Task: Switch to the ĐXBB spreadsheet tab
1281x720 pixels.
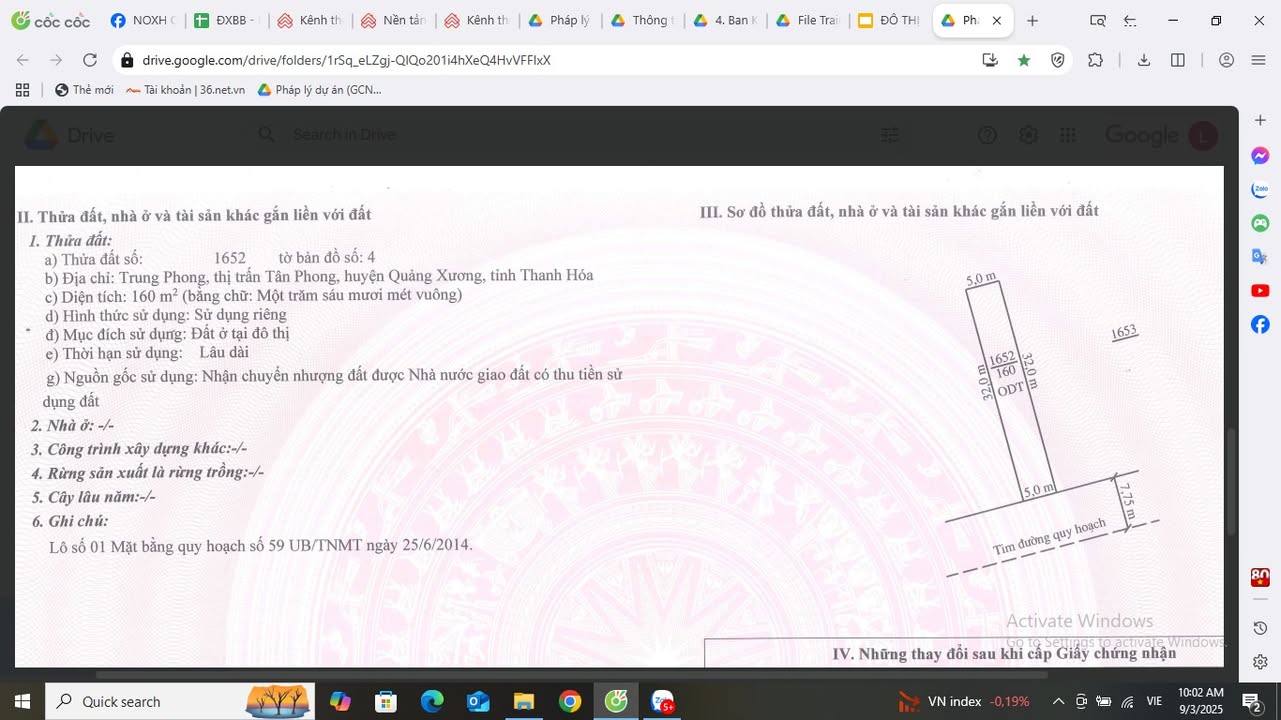Action: pyautogui.click(x=226, y=21)
